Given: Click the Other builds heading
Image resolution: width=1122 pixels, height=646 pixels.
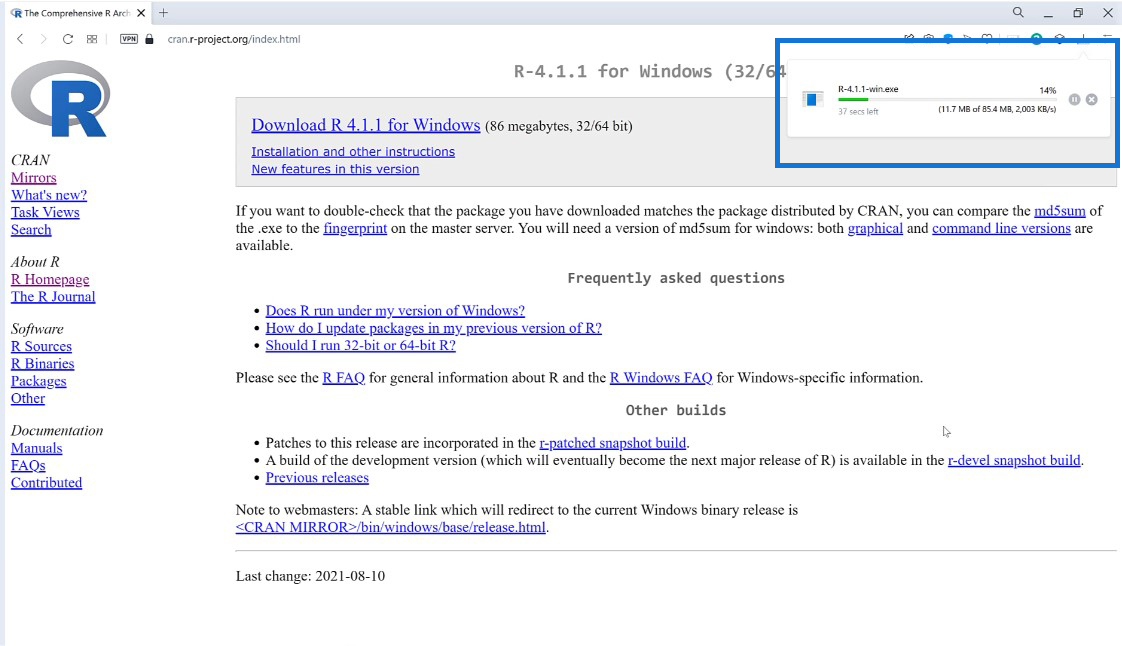Looking at the screenshot, I should (x=676, y=410).
